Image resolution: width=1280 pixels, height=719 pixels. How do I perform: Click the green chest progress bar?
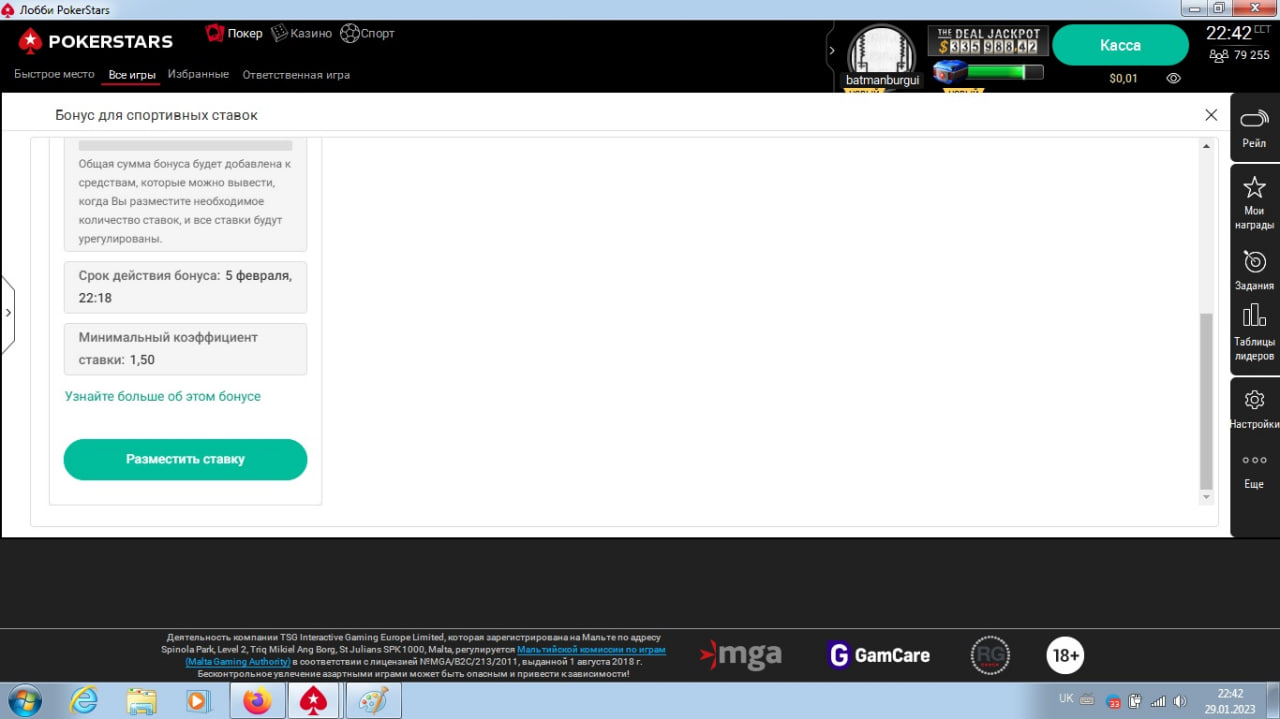pyautogui.click(x=1005, y=72)
